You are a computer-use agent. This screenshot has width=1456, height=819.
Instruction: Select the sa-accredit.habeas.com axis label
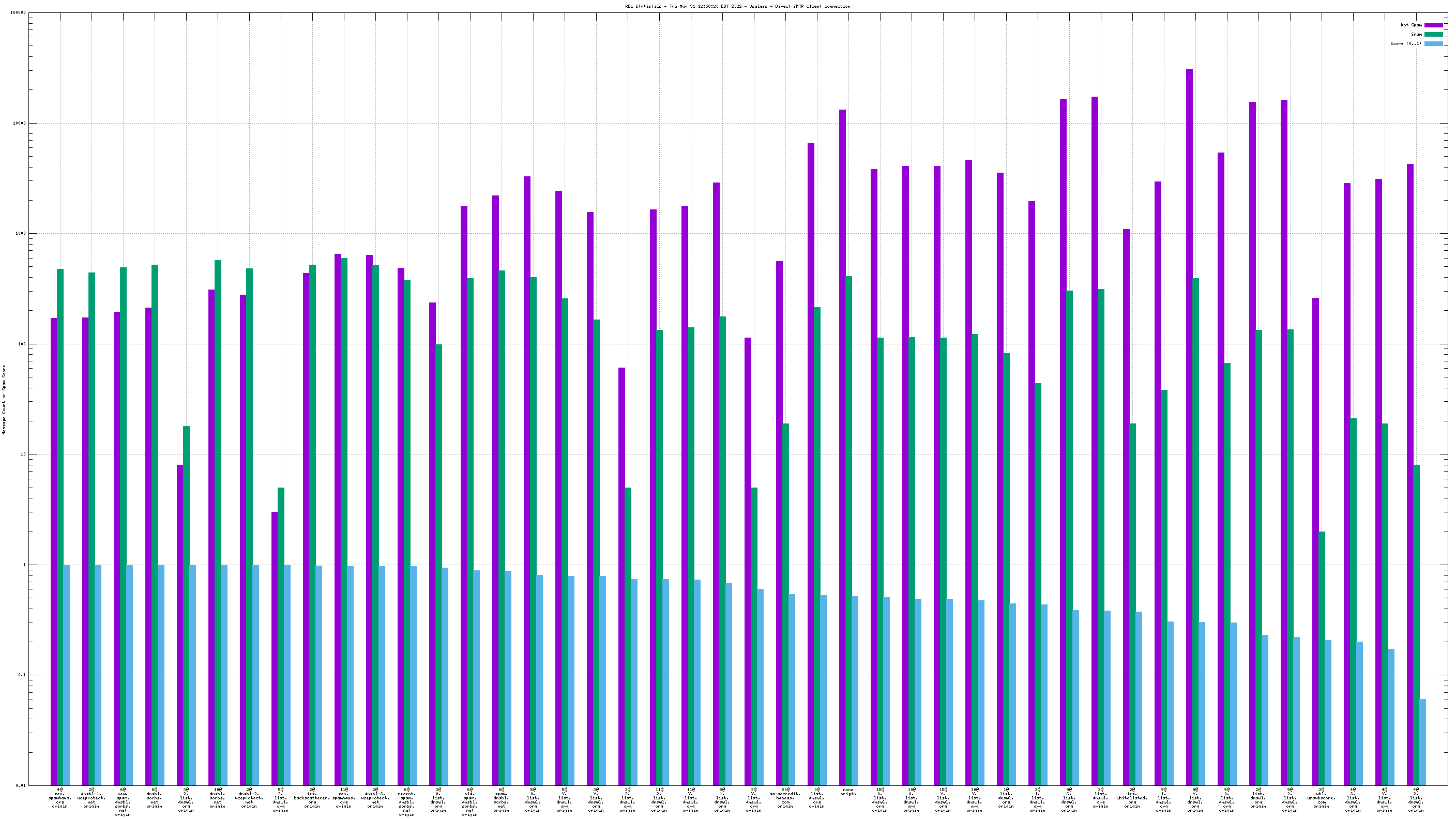785,797
